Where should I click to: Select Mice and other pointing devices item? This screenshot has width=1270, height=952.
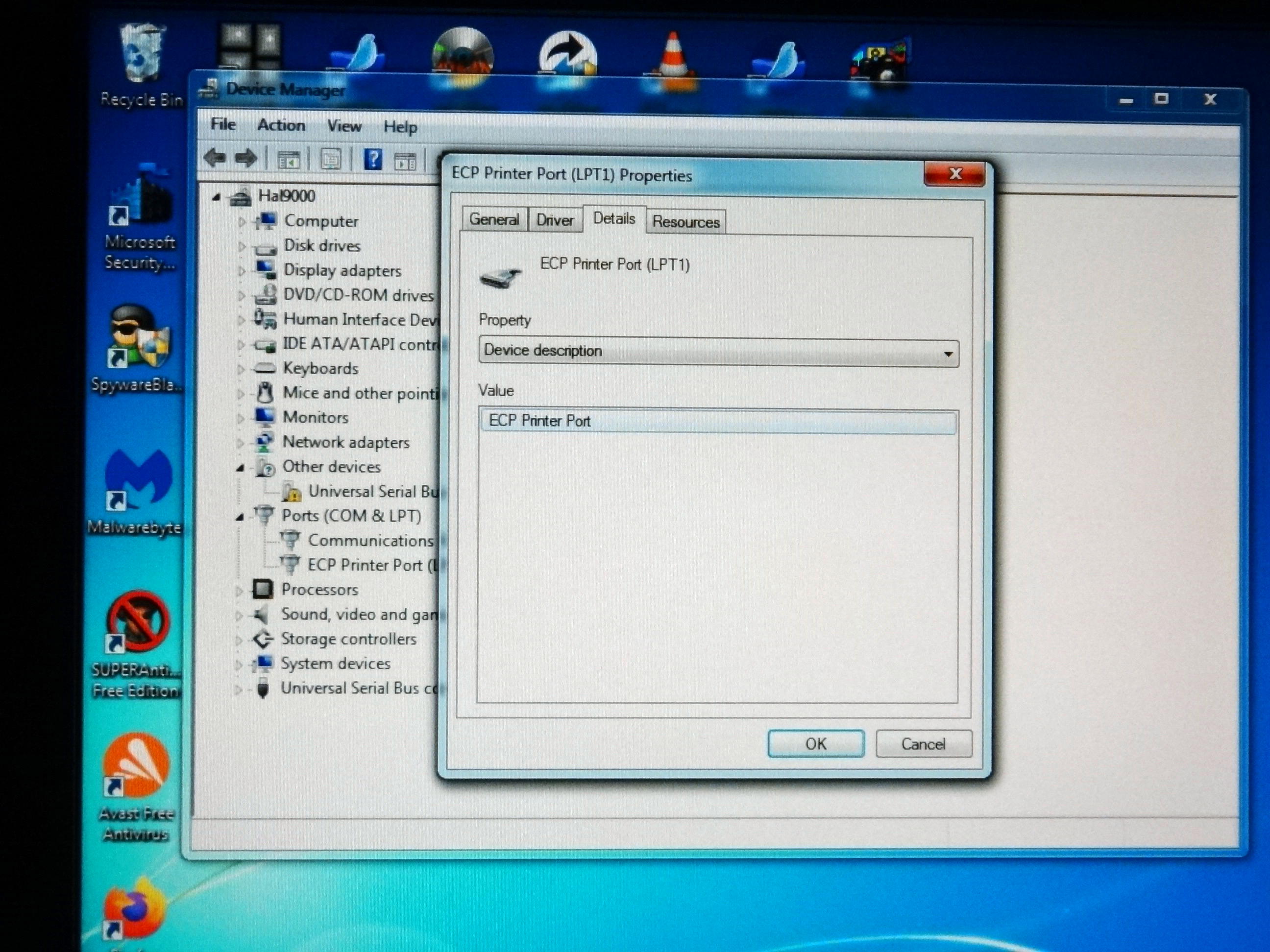click(x=361, y=393)
